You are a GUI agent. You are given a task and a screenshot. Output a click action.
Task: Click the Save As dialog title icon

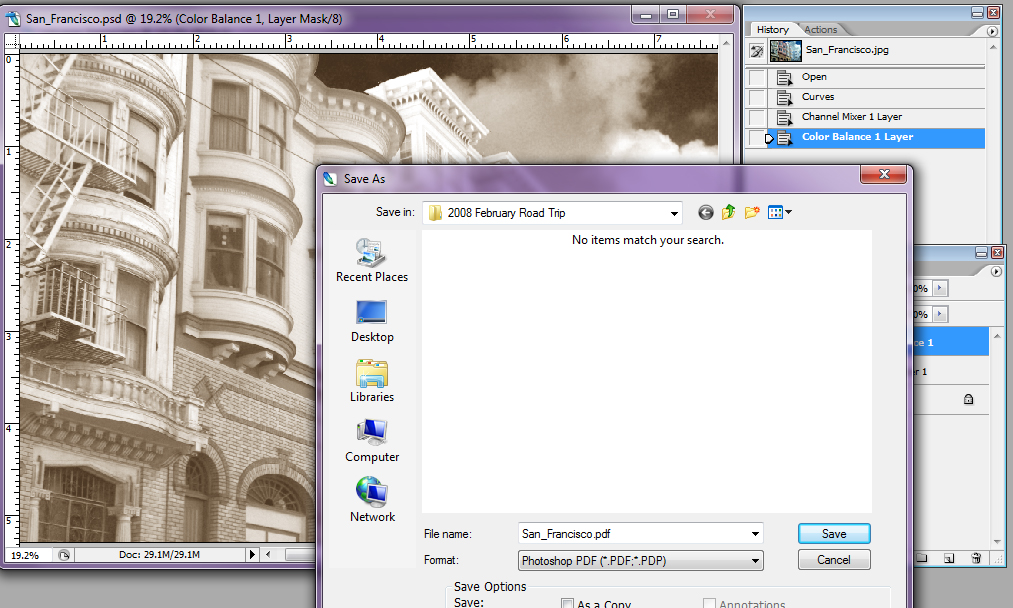click(330, 179)
